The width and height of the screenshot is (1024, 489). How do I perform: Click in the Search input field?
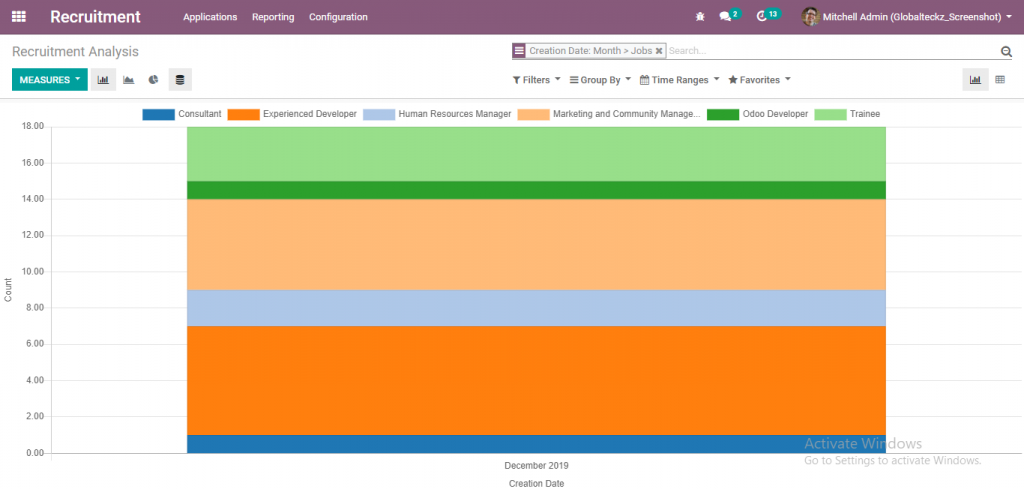coord(833,51)
